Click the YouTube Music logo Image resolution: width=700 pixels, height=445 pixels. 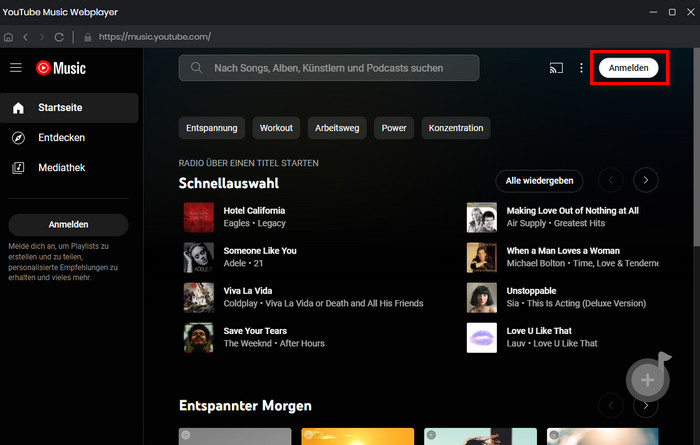pos(61,68)
